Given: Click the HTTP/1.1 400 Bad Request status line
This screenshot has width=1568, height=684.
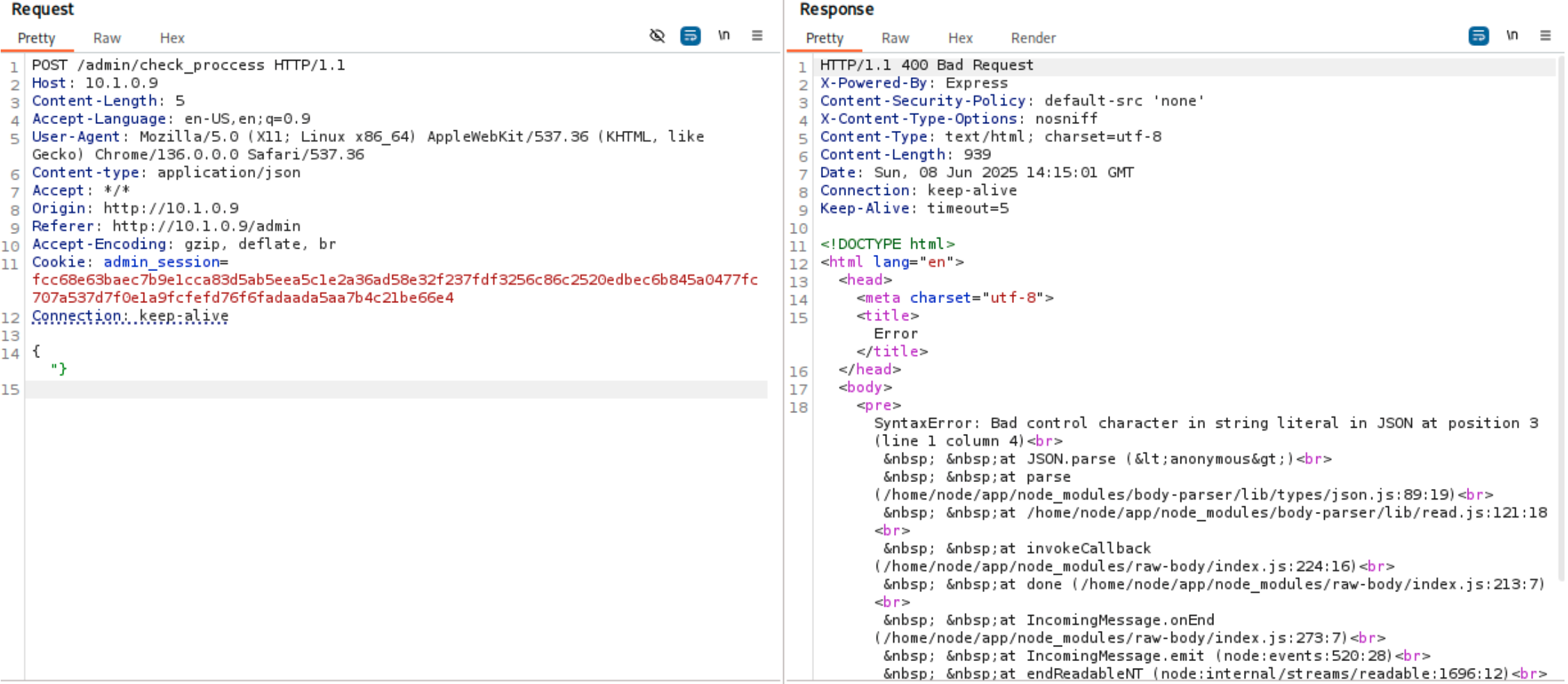Looking at the screenshot, I should (927, 65).
